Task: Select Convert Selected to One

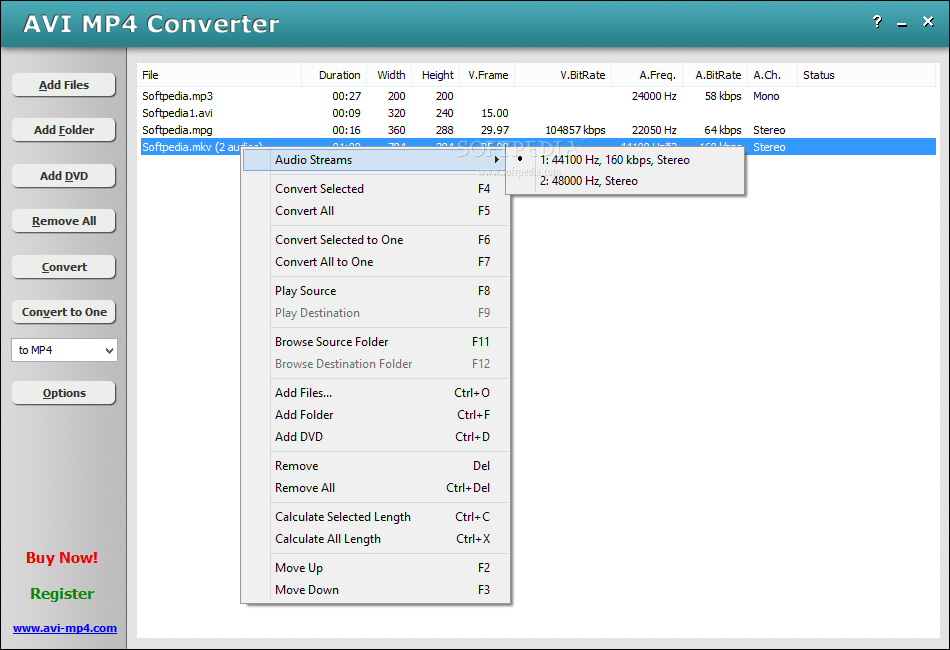Action: [376, 240]
